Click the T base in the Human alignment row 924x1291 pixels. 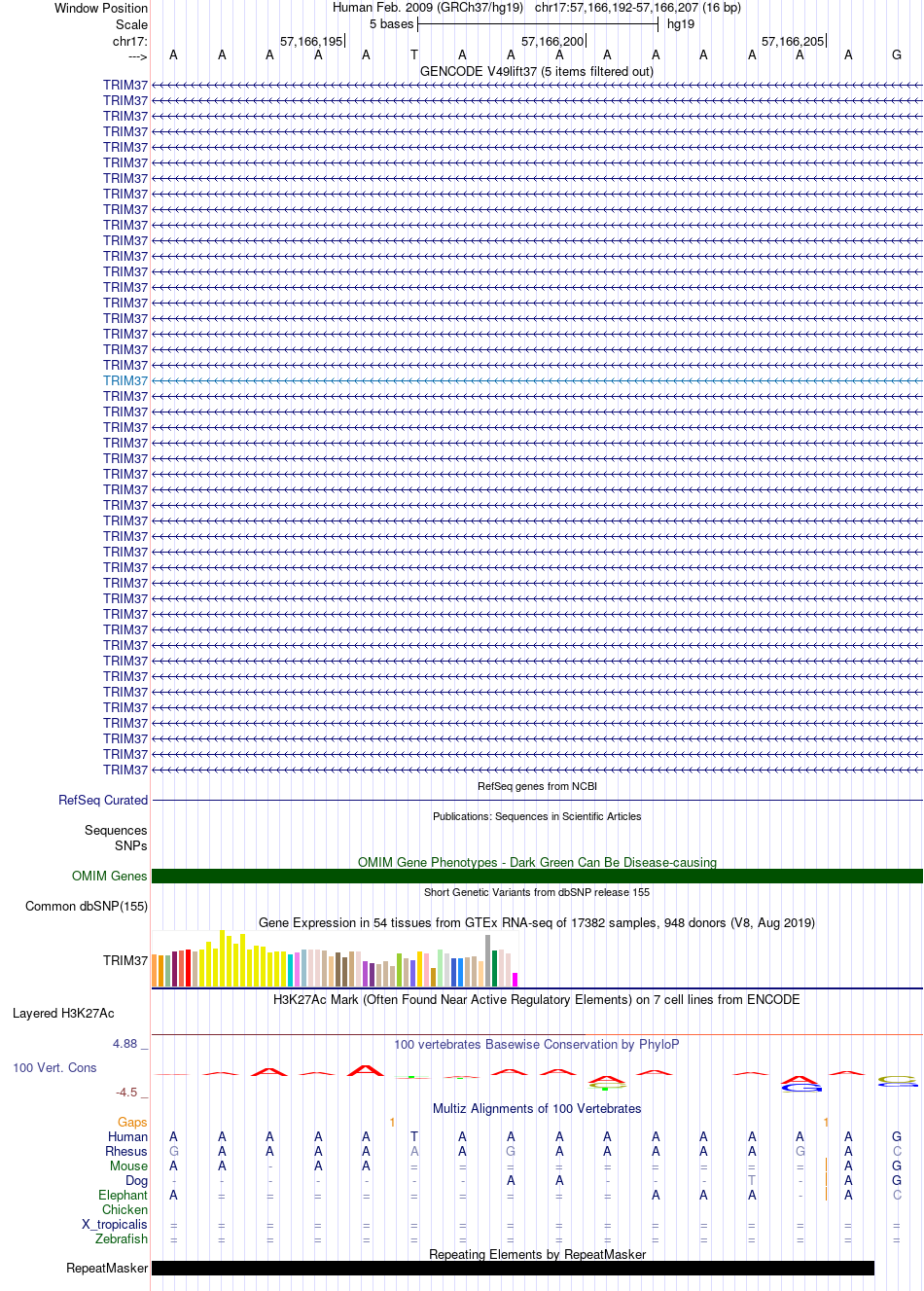414,1136
